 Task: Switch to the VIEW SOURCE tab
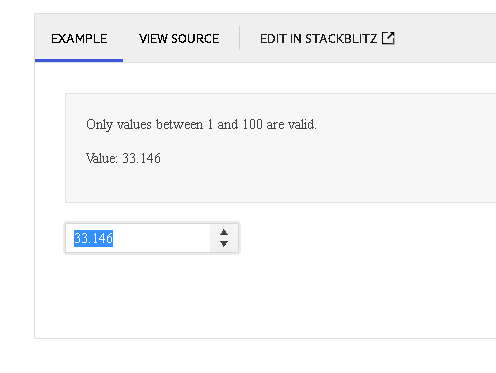(179, 39)
